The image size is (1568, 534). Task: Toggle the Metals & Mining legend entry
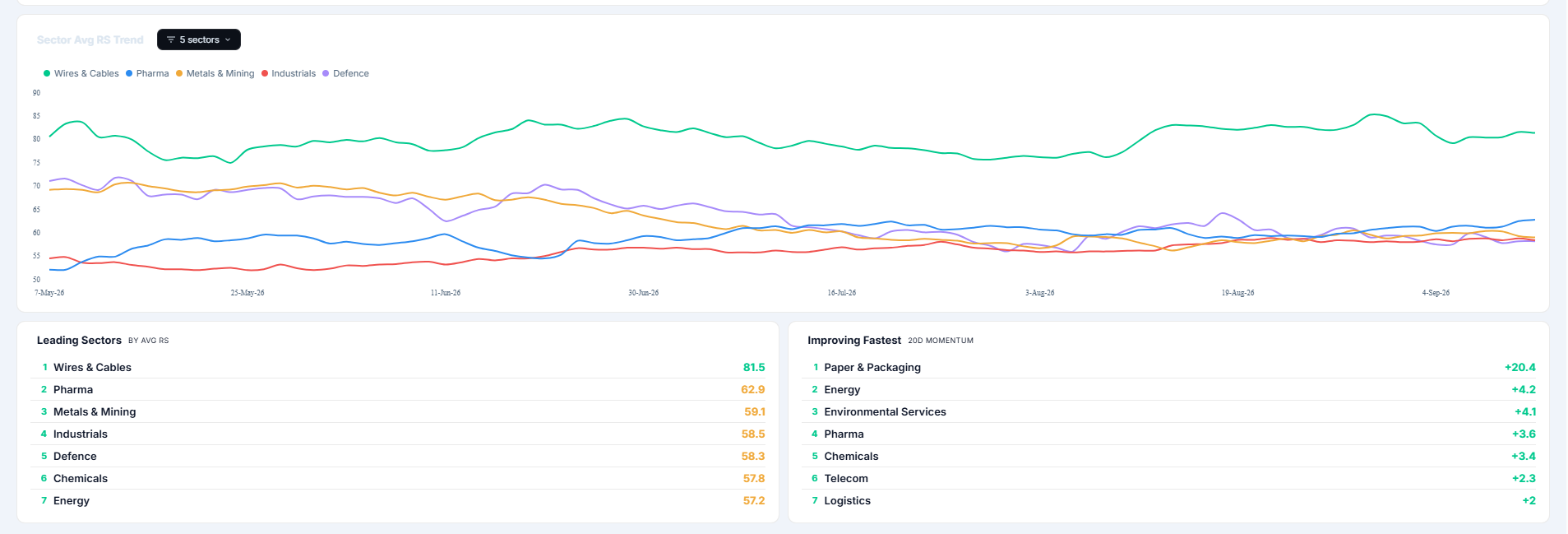pyautogui.click(x=215, y=73)
